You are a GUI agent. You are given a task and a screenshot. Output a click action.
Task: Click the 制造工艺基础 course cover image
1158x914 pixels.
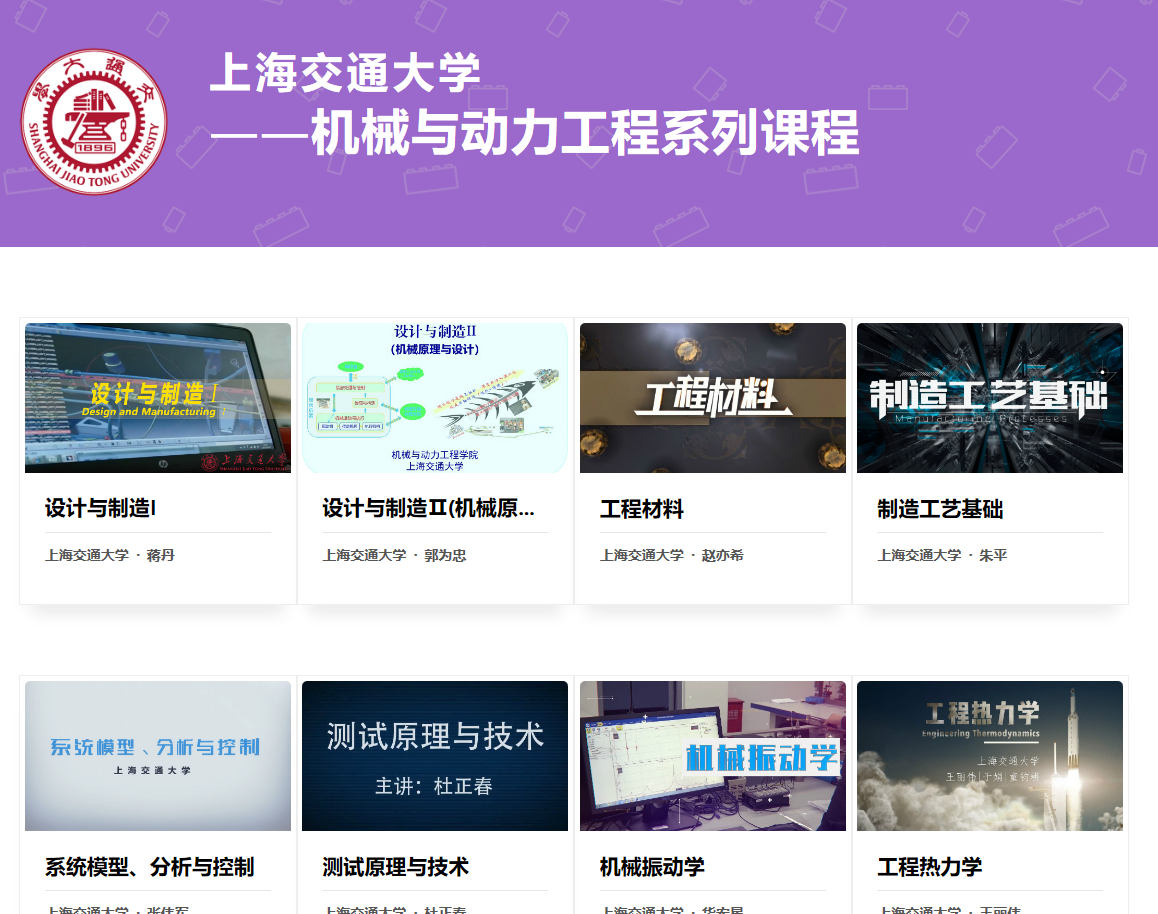coord(990,398)
